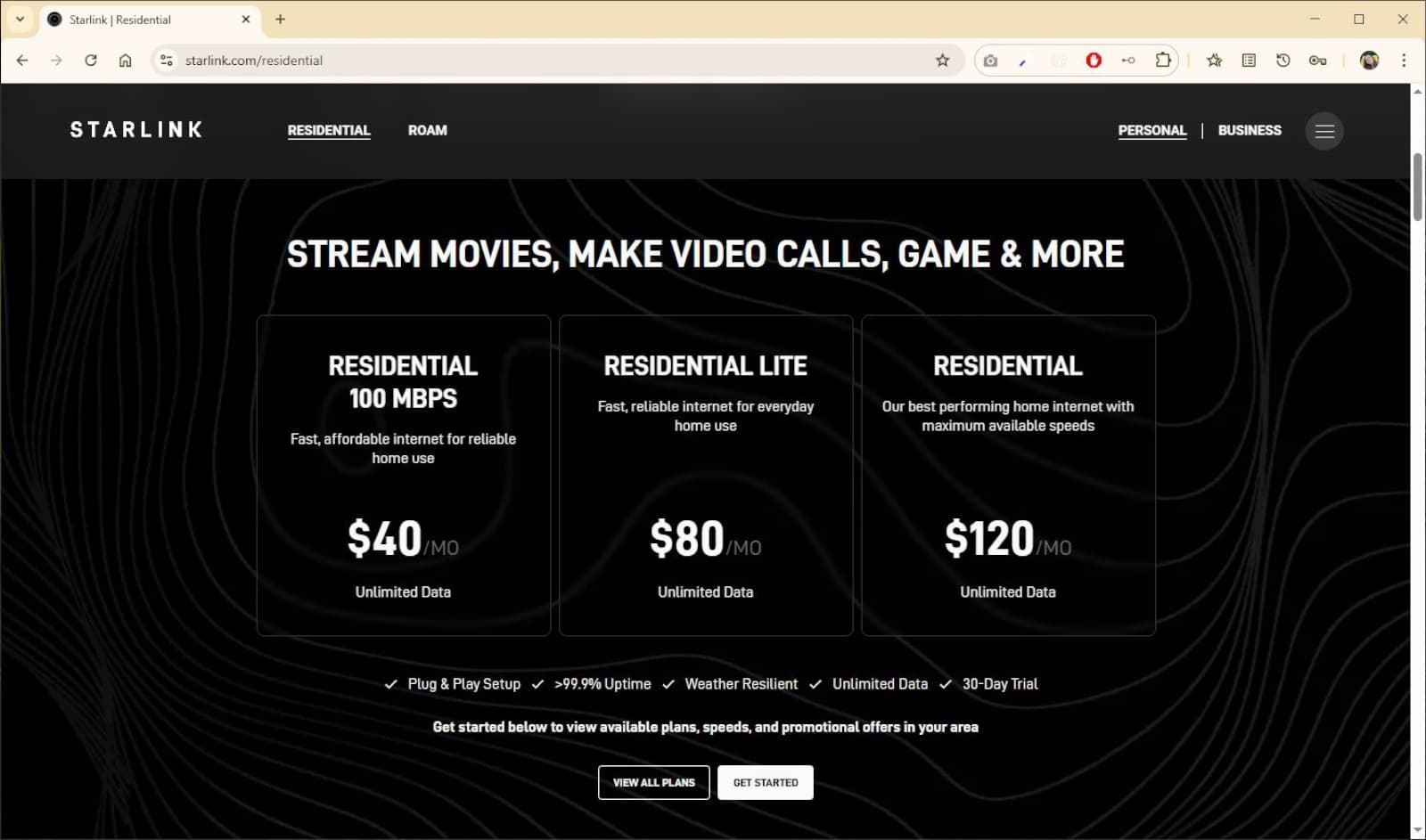Click the camera screenshot extension icon
This screenshot has height=840, width=1426.
click(990, 61)
